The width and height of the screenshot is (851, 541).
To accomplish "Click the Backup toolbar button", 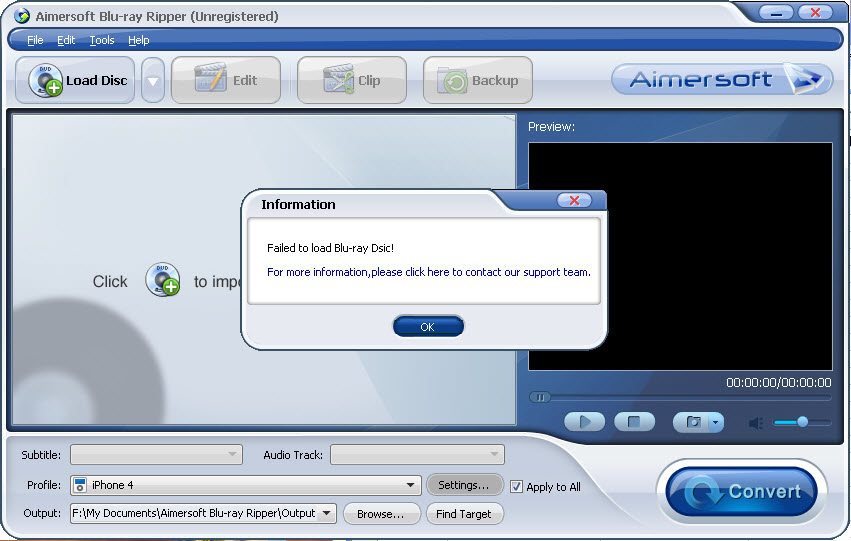I will (478, 80).
